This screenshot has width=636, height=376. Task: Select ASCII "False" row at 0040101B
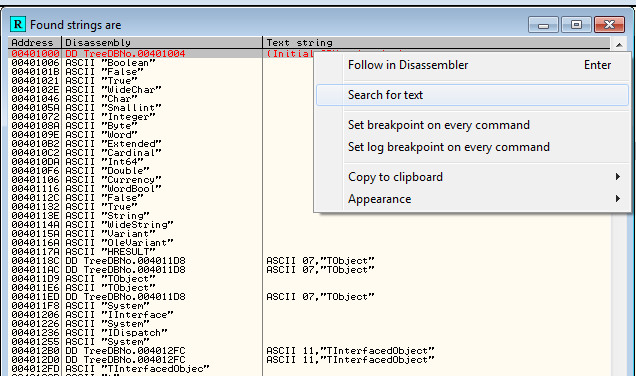point(161,71)
